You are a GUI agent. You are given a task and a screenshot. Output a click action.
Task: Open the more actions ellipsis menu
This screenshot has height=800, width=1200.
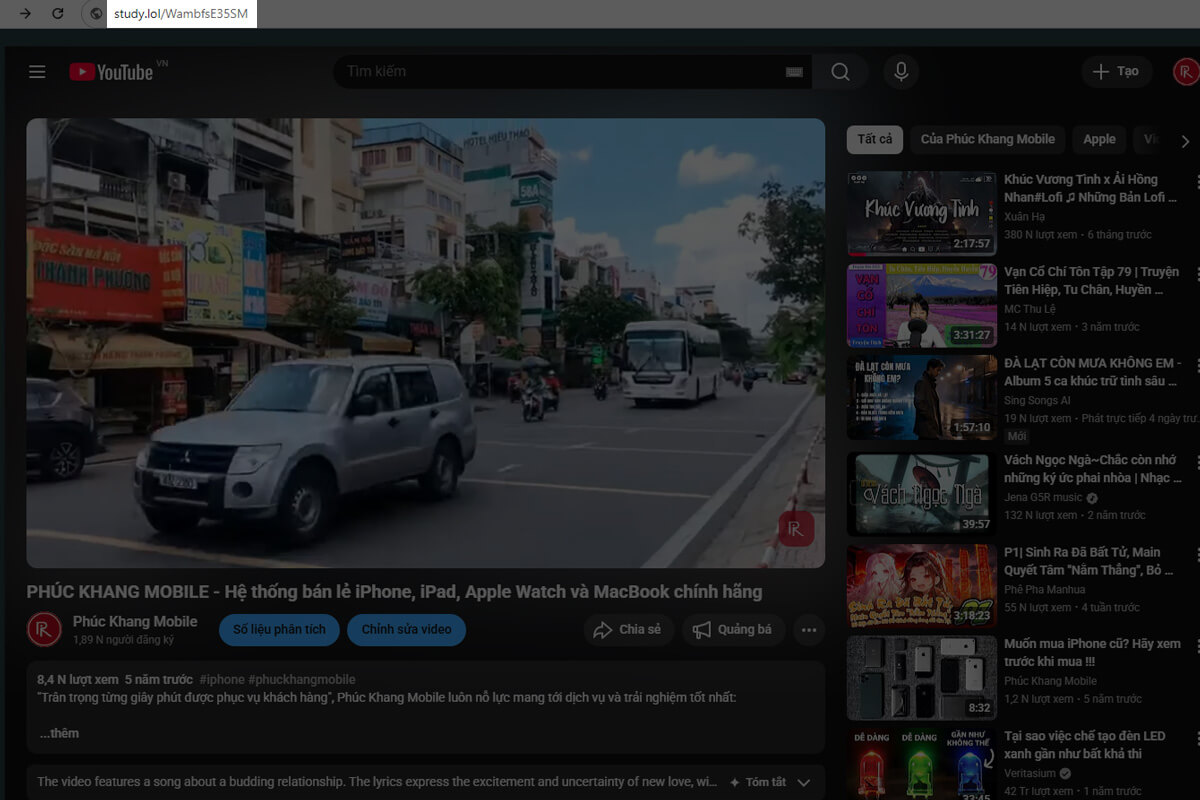809,630
